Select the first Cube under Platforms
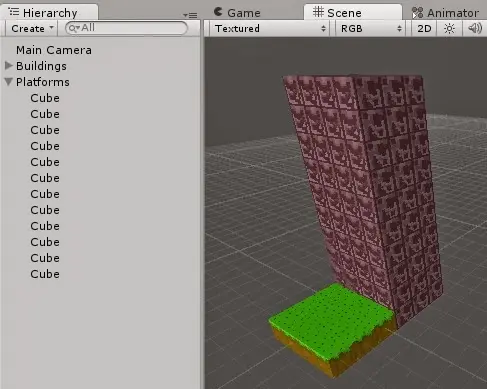Image resolution: width=487 pixels, height=389 pixels. click(45, 98)
